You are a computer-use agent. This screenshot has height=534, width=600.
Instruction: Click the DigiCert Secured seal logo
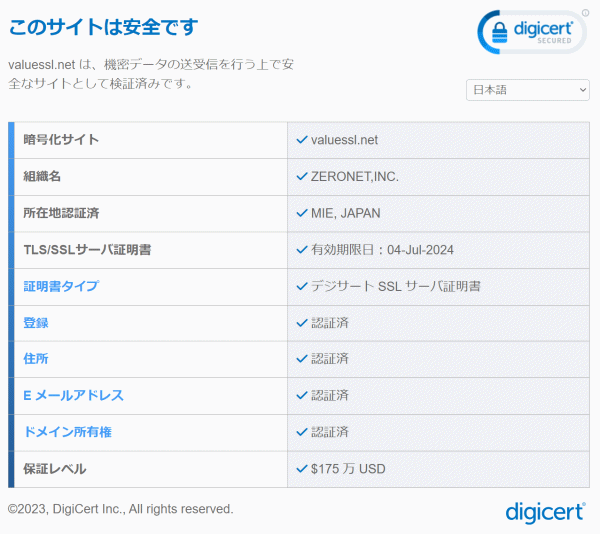pyautogui.click(x=532, y=32)
